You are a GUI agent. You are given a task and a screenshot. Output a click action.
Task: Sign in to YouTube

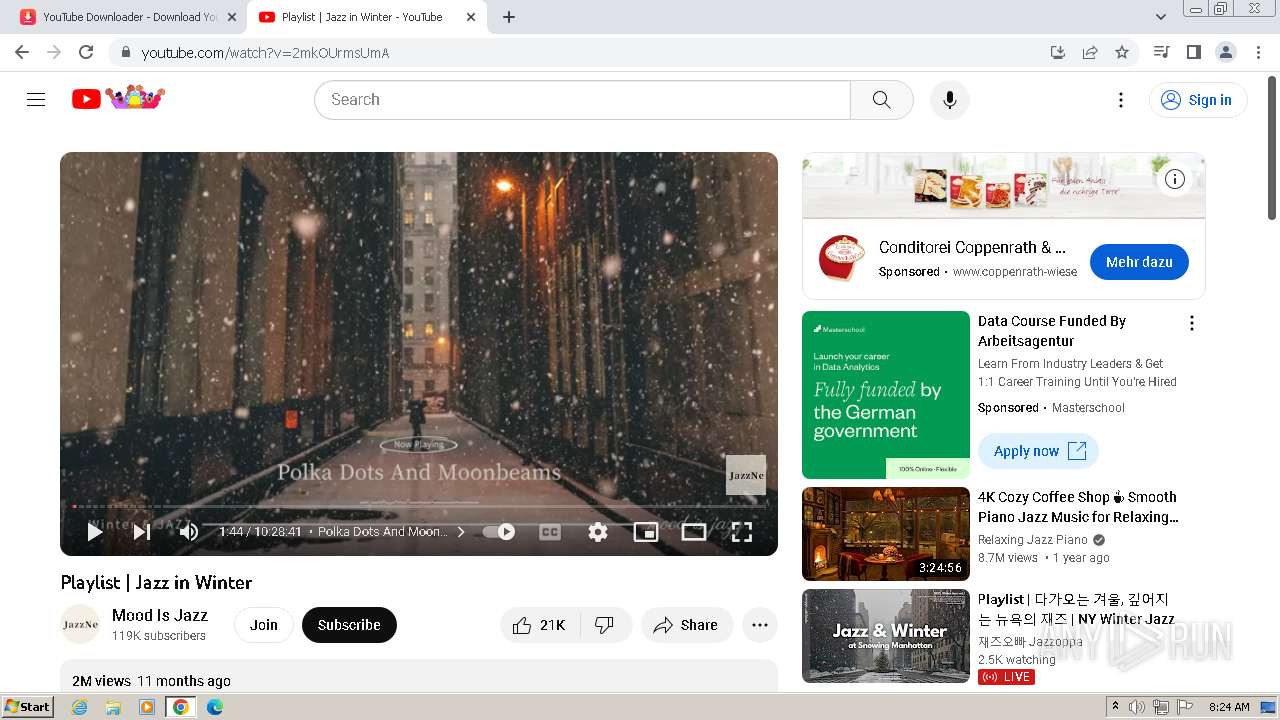point(1198,99)
